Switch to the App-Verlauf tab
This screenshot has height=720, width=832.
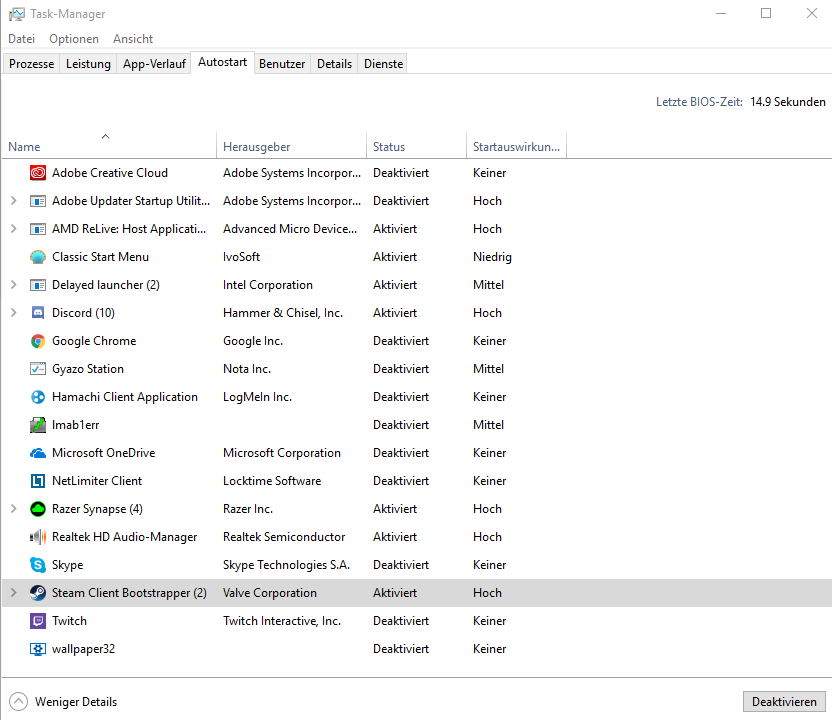coord(154,64)
